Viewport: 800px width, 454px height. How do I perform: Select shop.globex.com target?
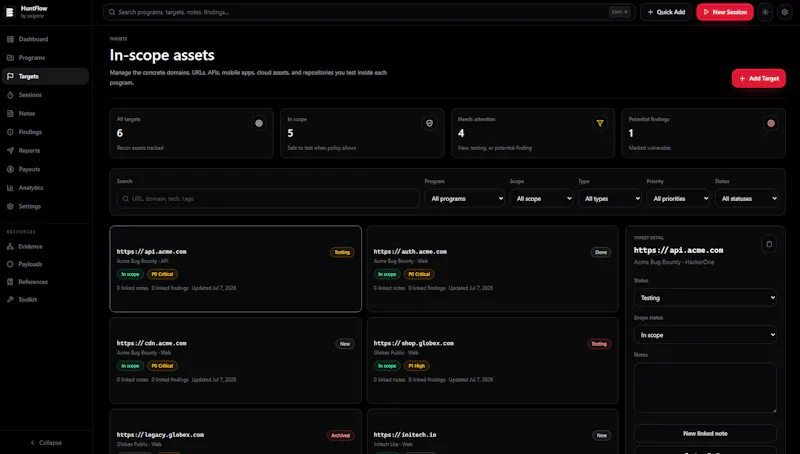click(x=492, y=361)
